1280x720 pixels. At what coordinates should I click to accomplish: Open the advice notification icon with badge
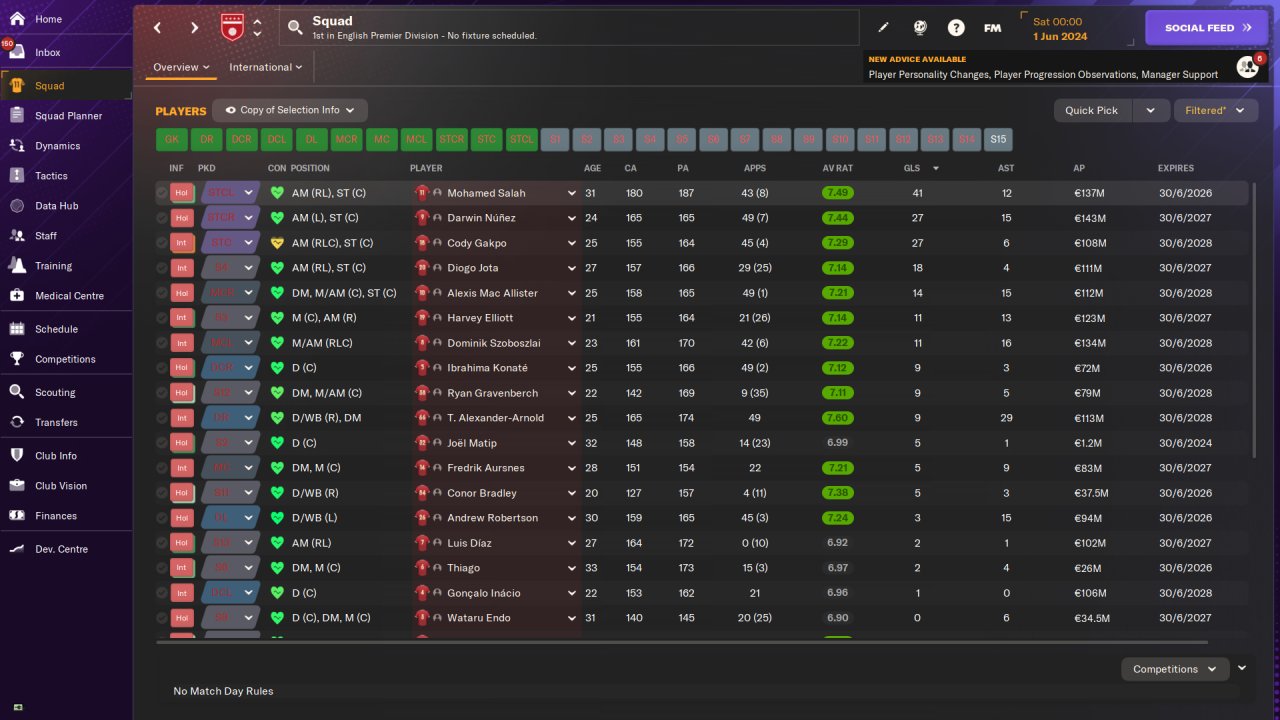click(x=1248, y=66)
